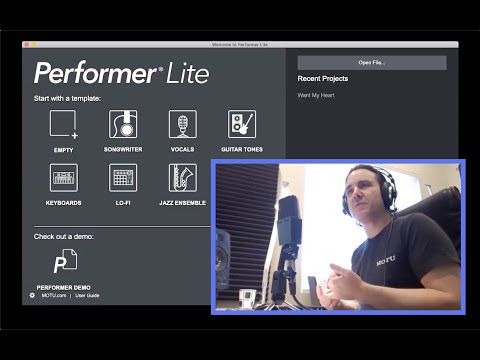Viewport: 480px width, 360px height.
Task: Click the EMPTY label text
Action: coord(63,150)
